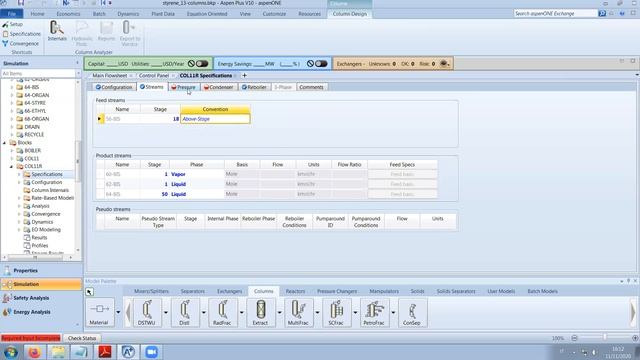Image resolution: width=640 pixels, height=360 pixels.
Task: Select Rate-Based Modeling tree item
Action: coord(52,198)
